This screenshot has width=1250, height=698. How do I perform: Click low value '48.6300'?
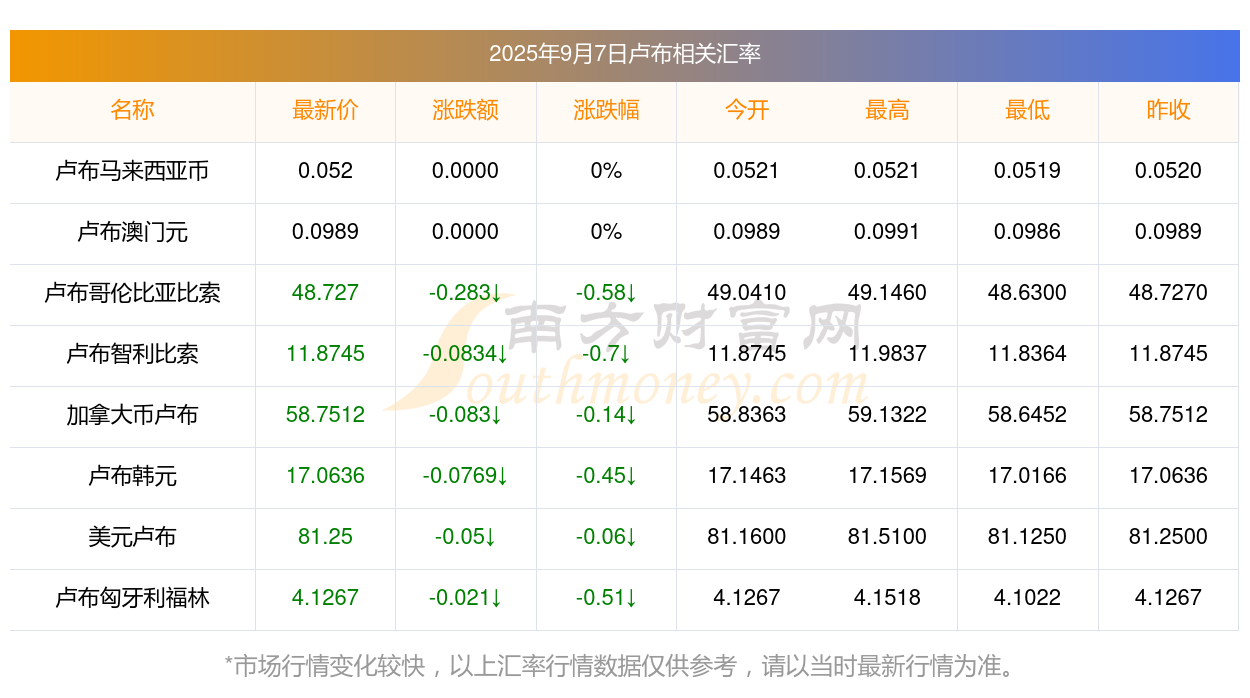click(1028, 293)
